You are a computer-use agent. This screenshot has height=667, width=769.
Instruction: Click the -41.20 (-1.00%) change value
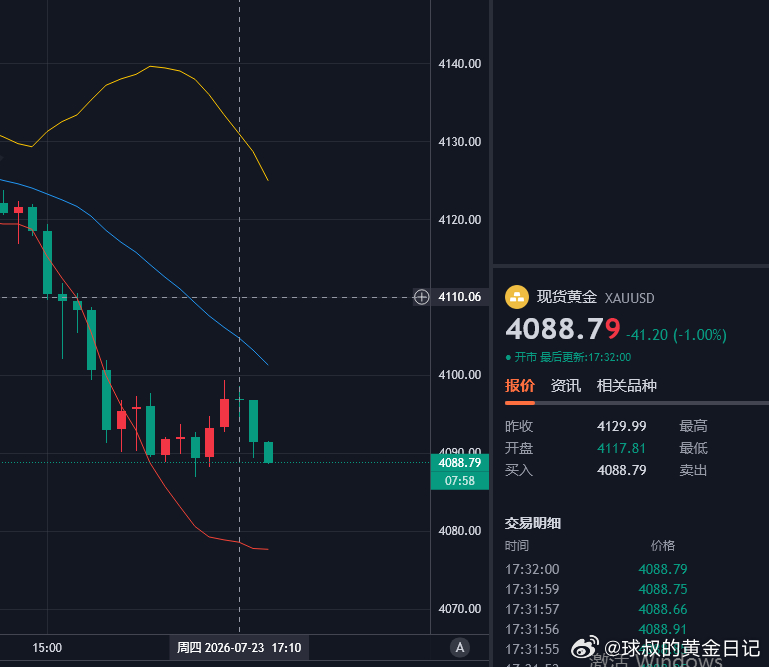[x=676, y=335]
